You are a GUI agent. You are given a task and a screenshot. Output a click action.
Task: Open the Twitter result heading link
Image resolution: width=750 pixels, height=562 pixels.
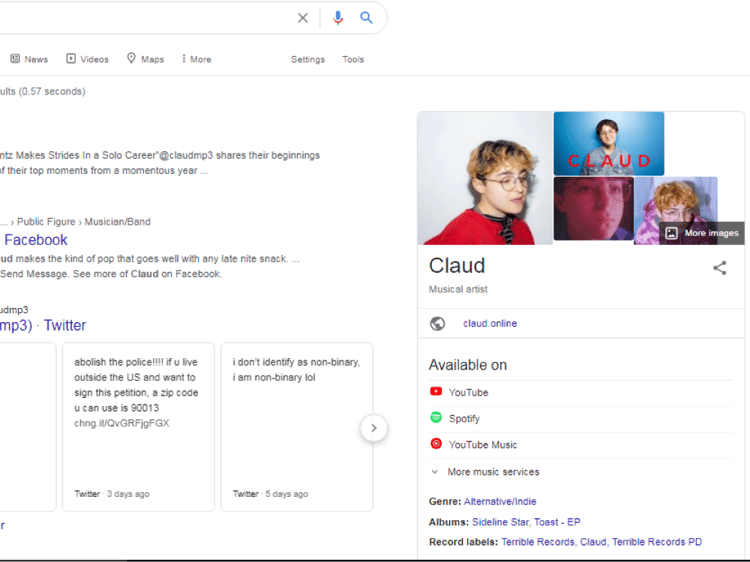43,325
